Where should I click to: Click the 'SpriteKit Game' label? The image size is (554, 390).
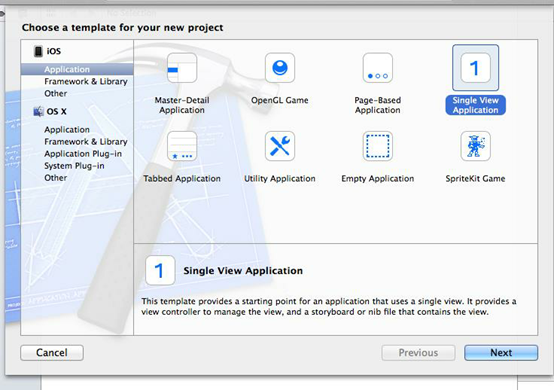(476, 179)
